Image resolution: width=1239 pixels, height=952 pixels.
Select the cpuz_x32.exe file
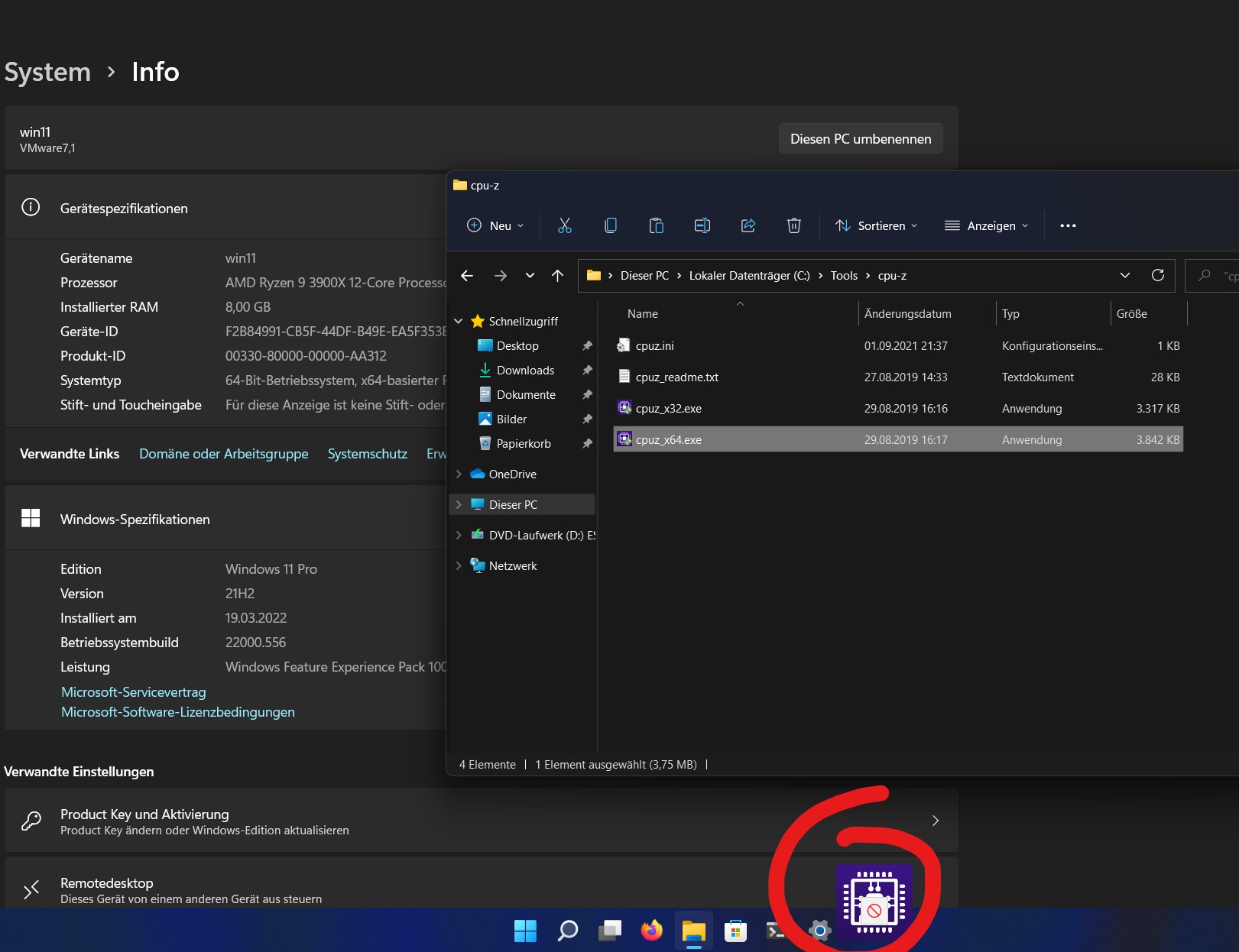[x=668, y=408]
